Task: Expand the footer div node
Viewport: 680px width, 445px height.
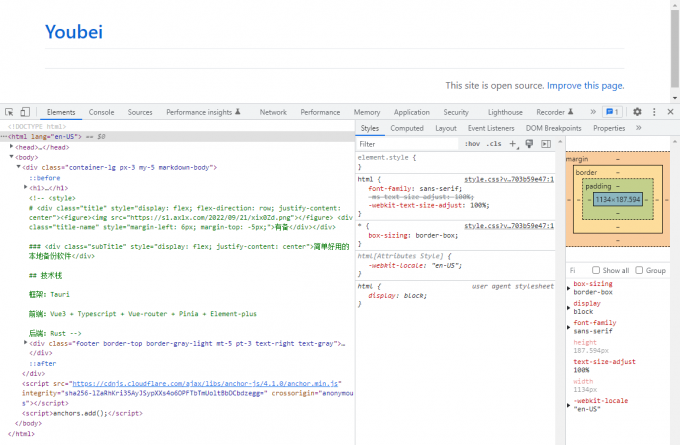Action: click(x=26, y=343)
